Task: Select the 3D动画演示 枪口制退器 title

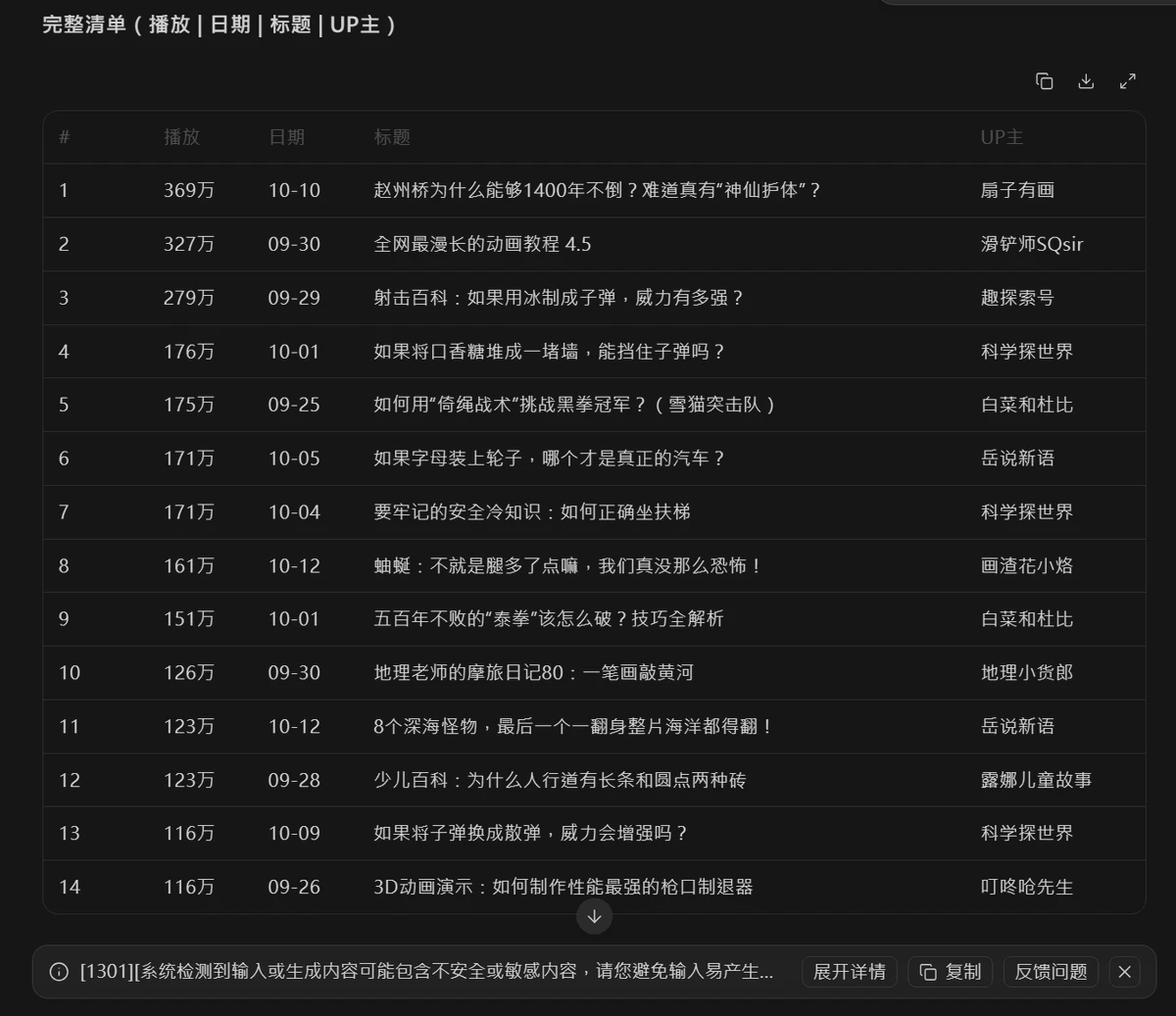Action: click(563, 887)
